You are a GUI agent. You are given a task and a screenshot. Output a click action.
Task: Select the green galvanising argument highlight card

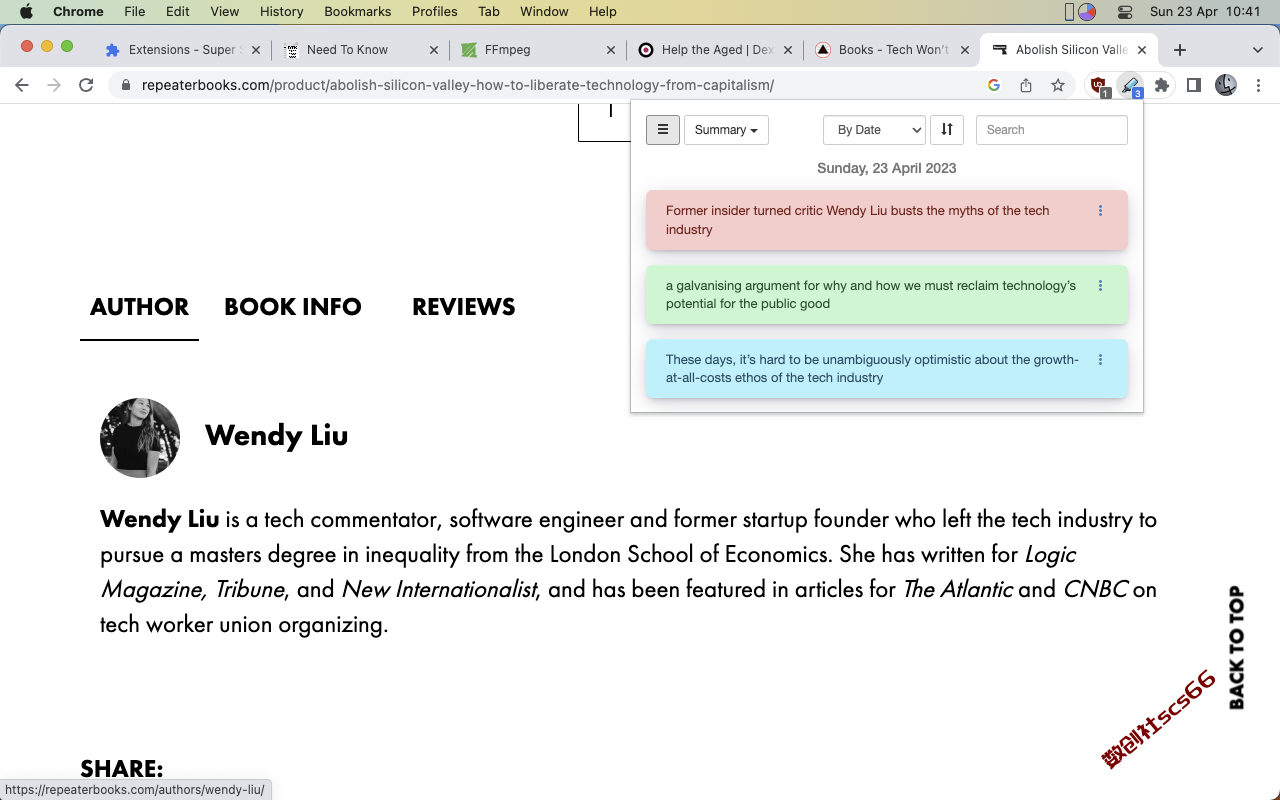[x=887, y=295]
